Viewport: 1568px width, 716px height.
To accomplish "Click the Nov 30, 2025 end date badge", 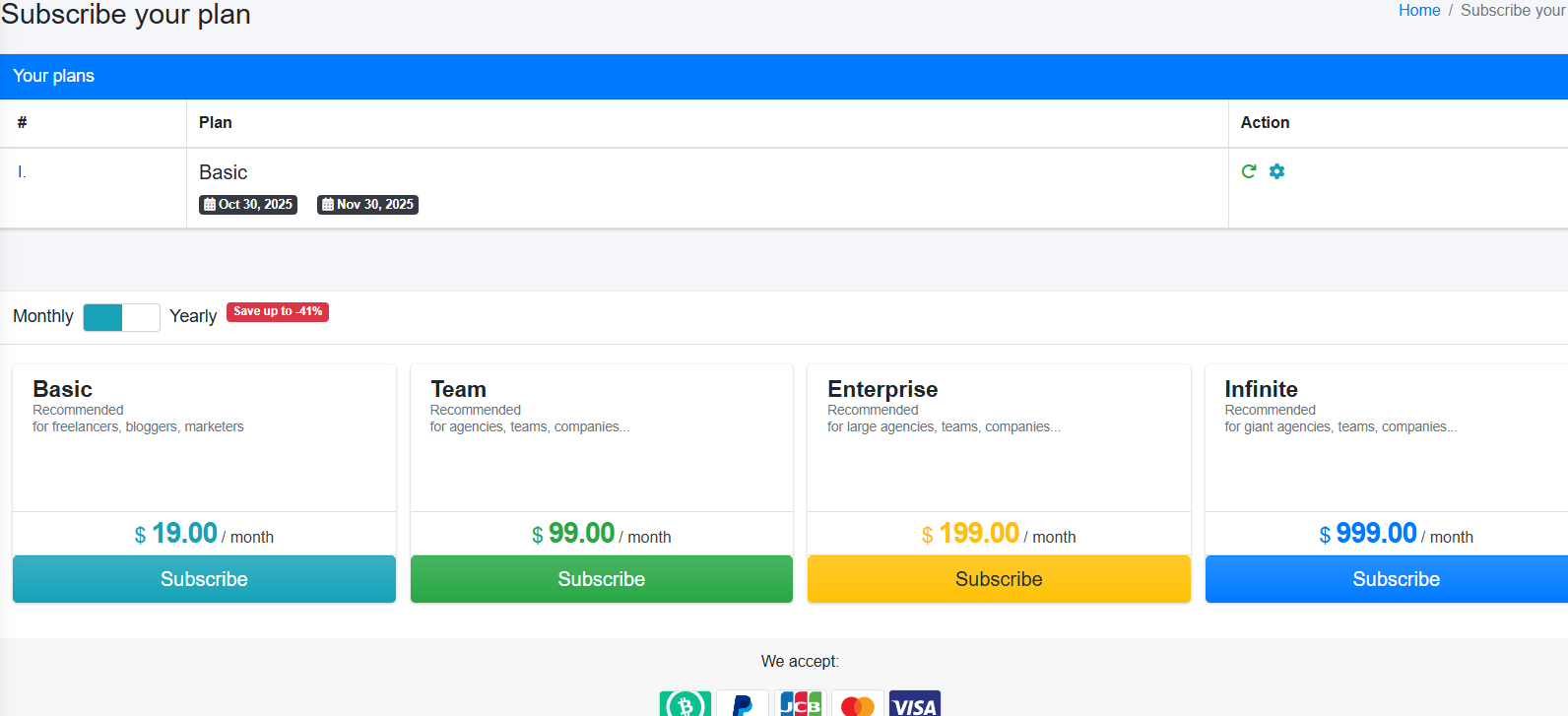I will [x=367, y=205].
